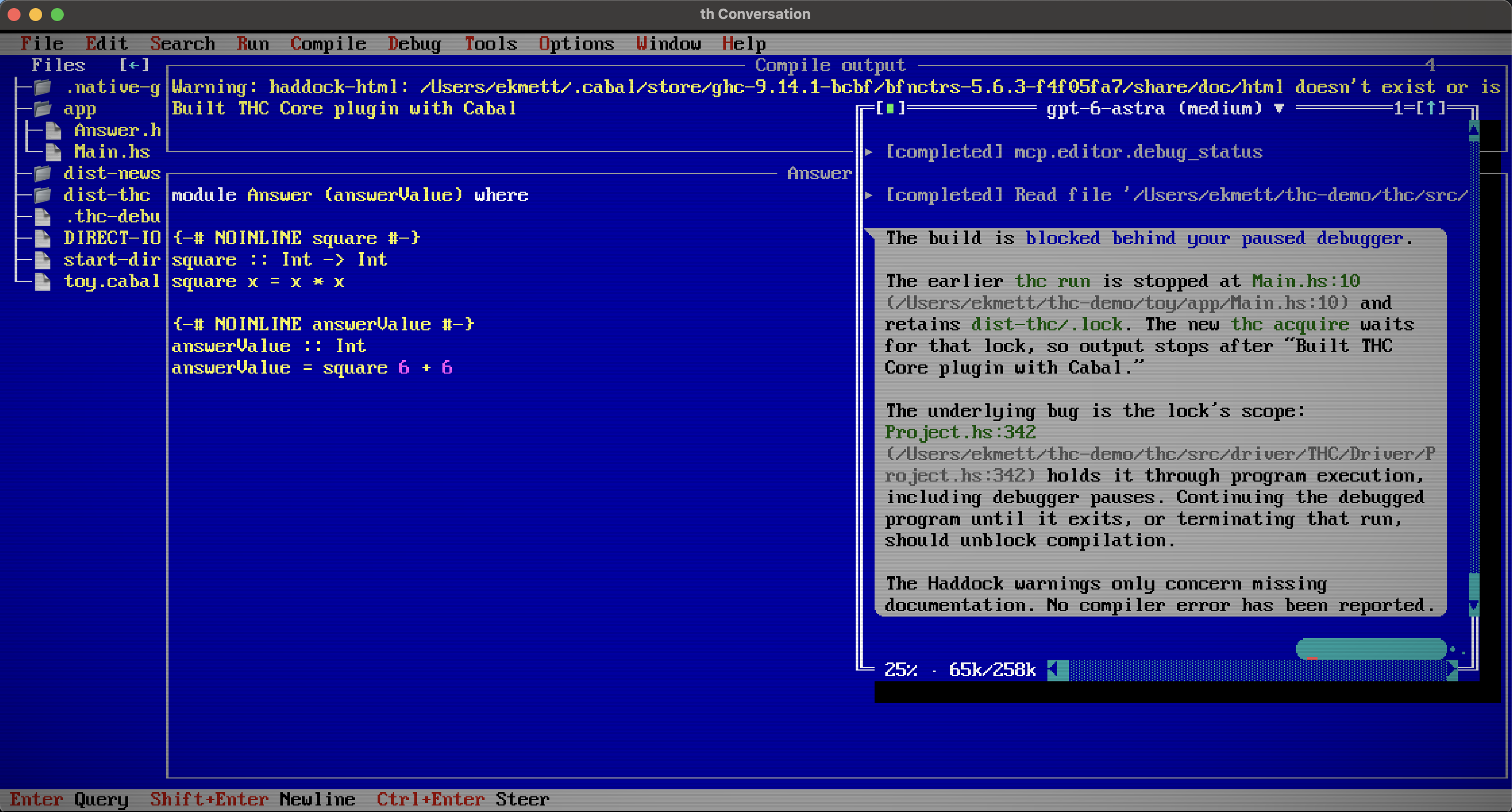Click the dist-news folder icon
1512x812 pixels.
42,174
